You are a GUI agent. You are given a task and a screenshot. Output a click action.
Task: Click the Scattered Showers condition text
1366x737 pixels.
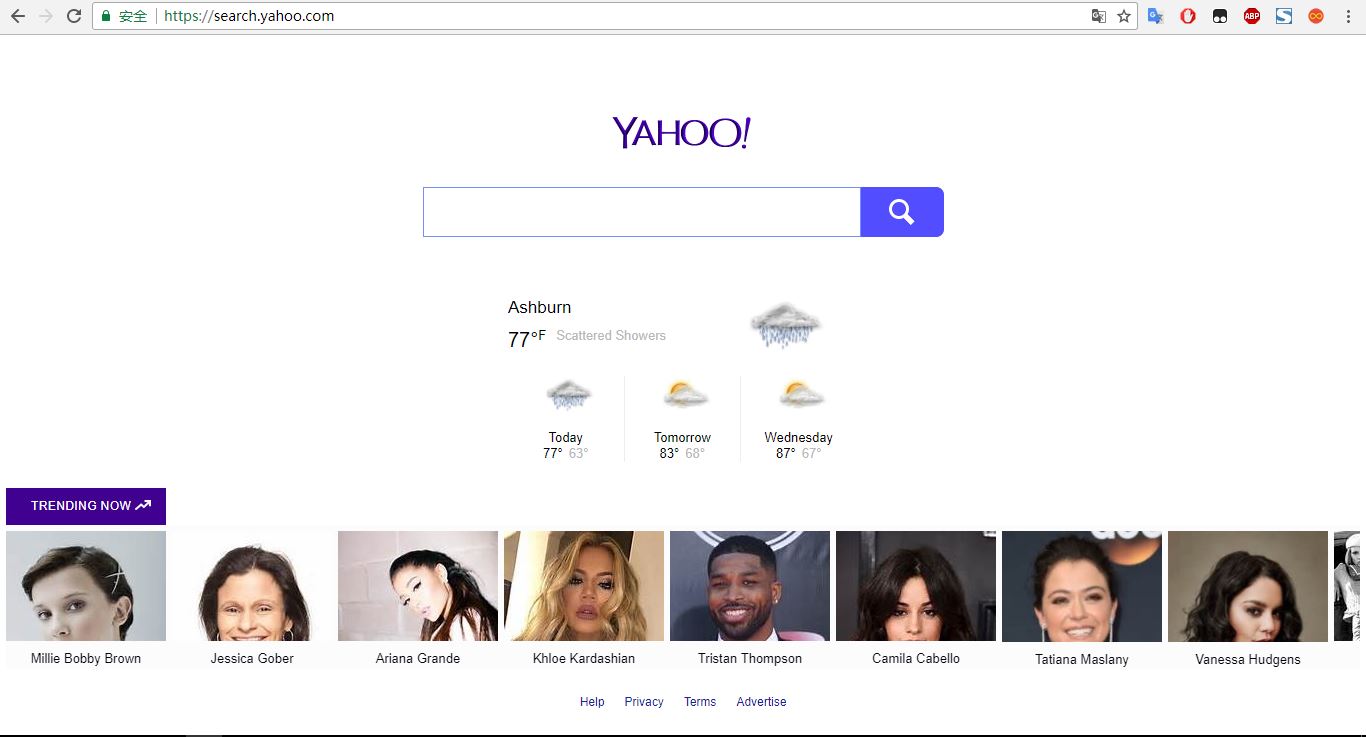tap(611, 335)
